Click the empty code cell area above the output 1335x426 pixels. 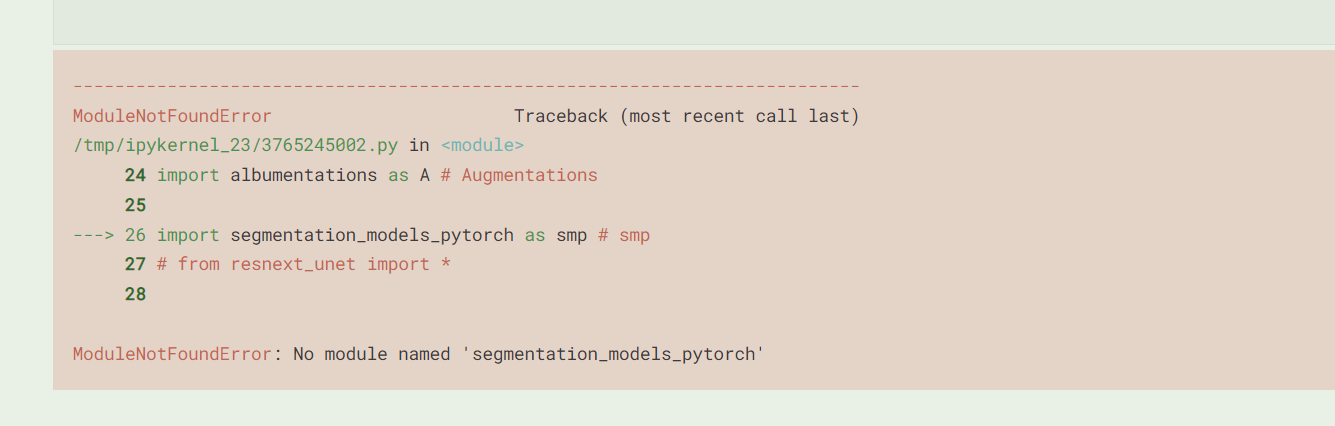(x=694, y=22)
